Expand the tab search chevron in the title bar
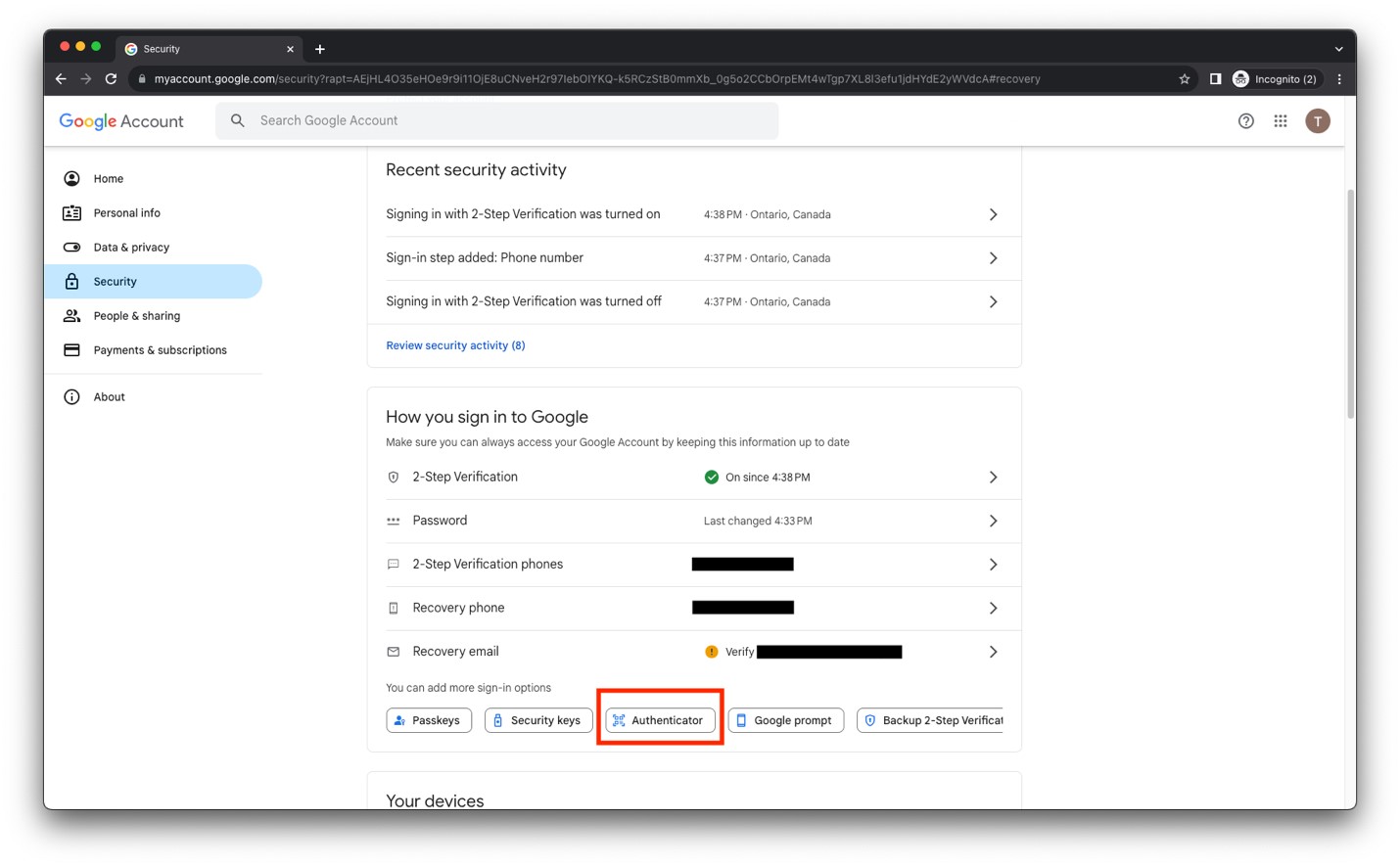This screenshot has height=867, width=1400. pos(1338,49)
